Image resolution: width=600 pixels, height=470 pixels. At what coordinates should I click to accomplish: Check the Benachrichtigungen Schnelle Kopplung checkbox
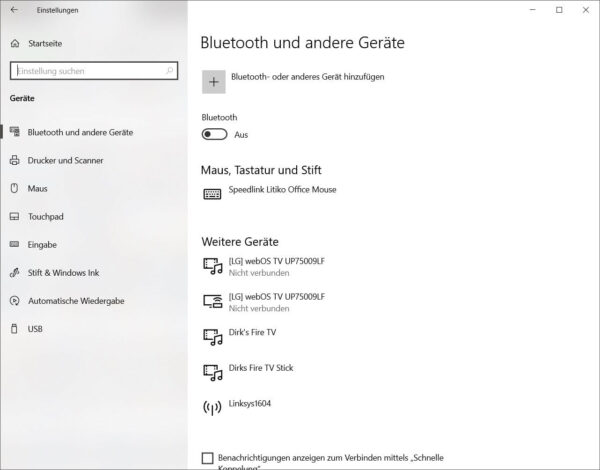tap(207, 458)
